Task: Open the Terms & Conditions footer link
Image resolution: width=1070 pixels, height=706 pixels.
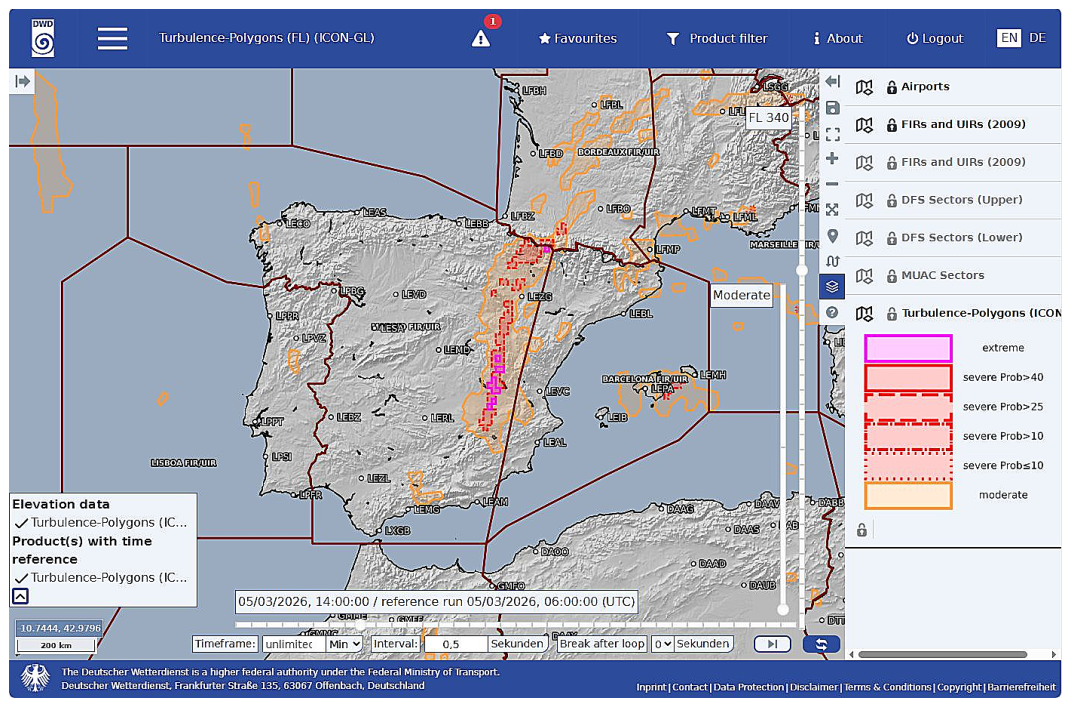Action: click(x=887, y=688)
